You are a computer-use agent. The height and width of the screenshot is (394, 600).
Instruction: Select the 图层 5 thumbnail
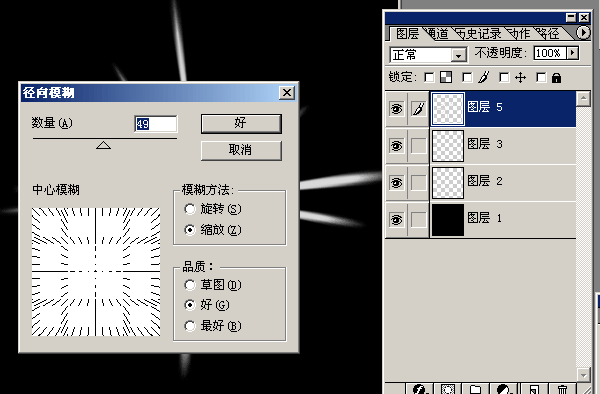(448, 109)
